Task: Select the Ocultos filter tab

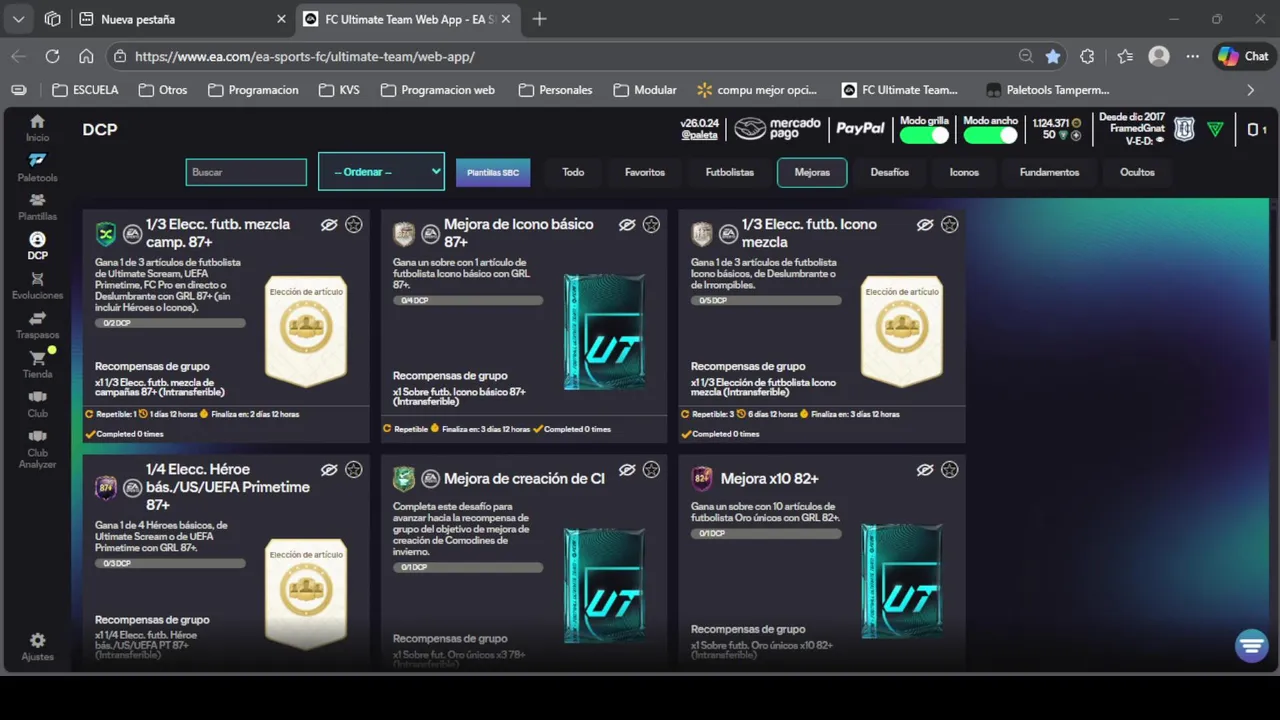Action: point(1137,172)
